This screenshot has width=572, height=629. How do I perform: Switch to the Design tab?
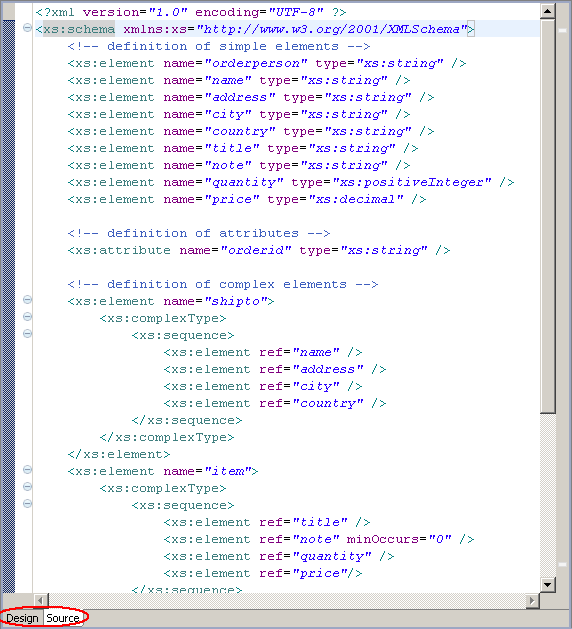coord(22,618)
